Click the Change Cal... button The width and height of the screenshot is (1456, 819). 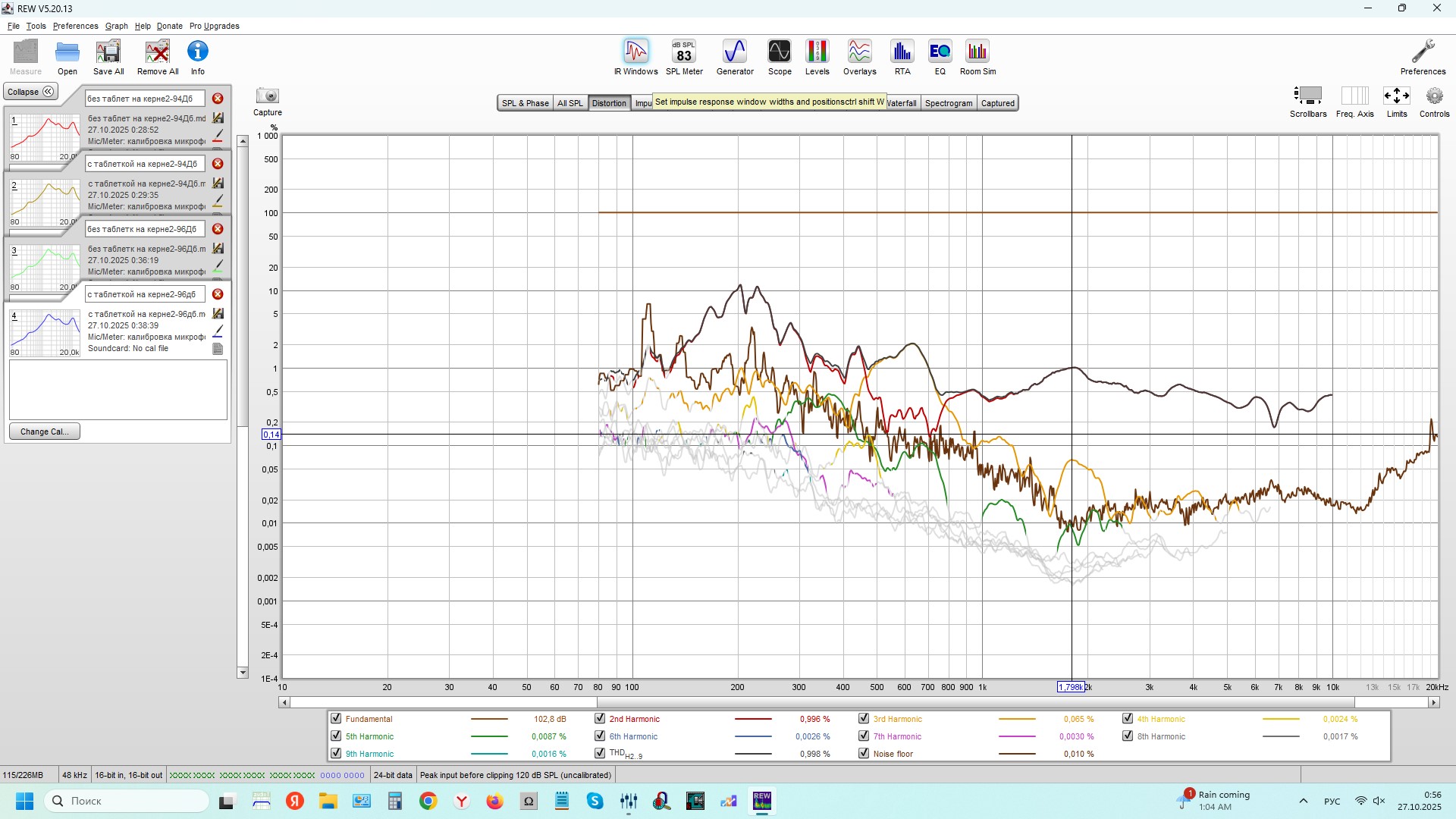pyautogui.click(x=44, y=431)
